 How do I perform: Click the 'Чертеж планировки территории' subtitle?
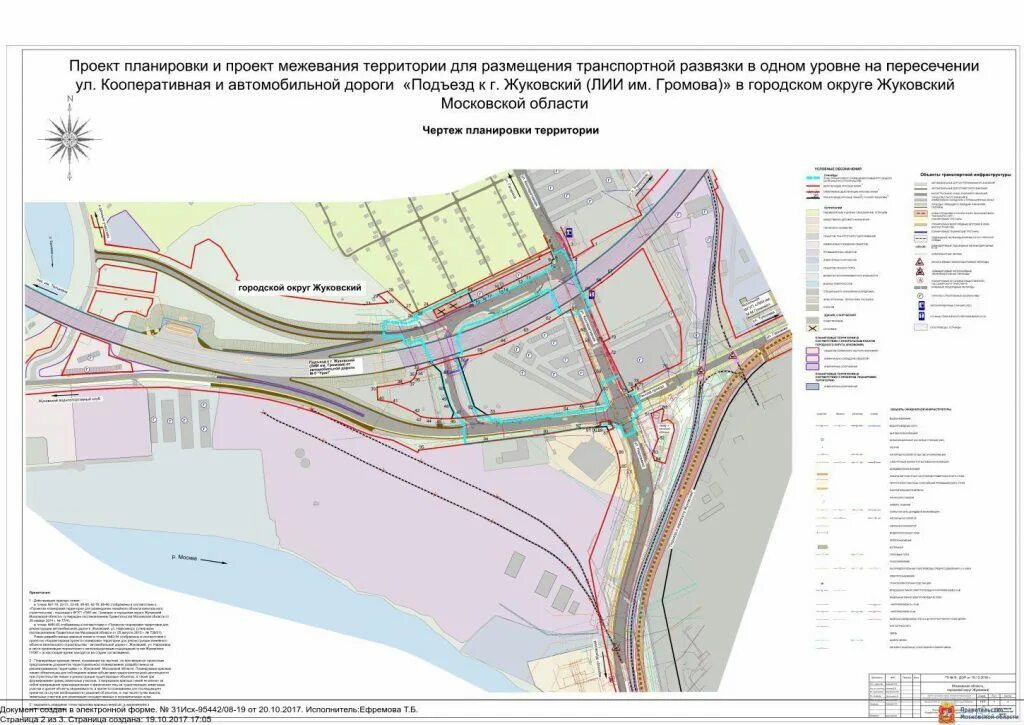[511, 130]
